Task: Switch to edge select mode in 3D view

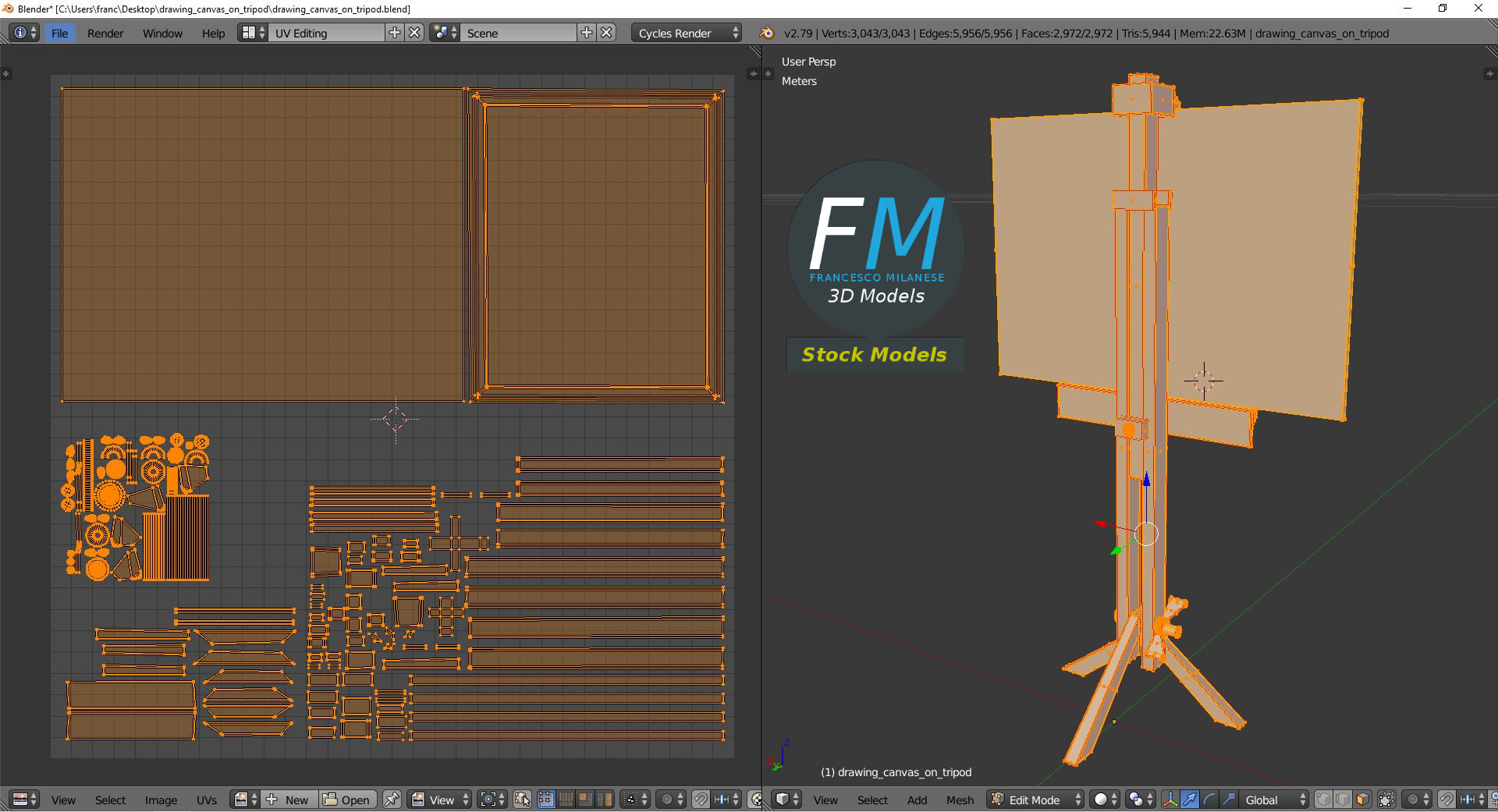Action: point(1343,800)
